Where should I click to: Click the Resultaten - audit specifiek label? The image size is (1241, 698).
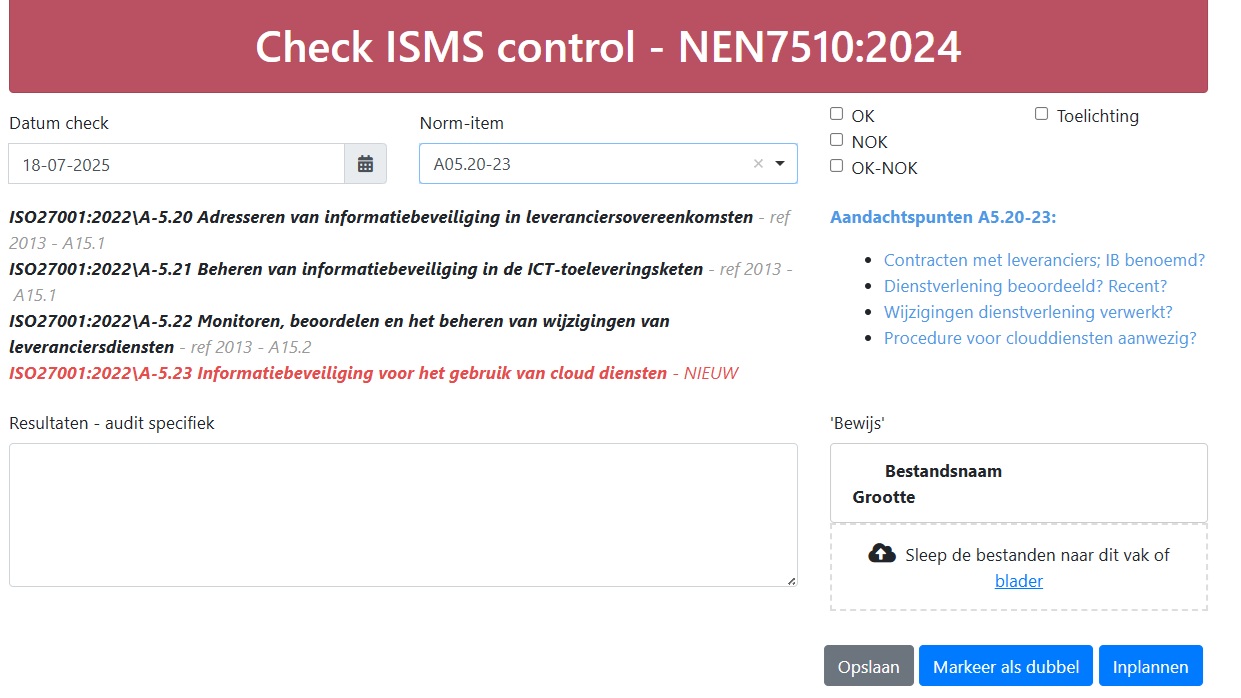112,423
